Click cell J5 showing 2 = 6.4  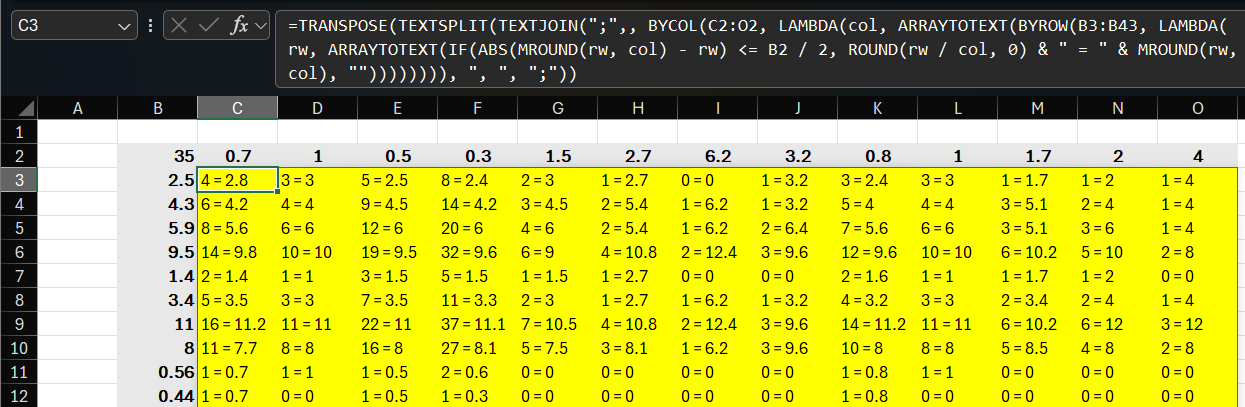tap(797, 228)
